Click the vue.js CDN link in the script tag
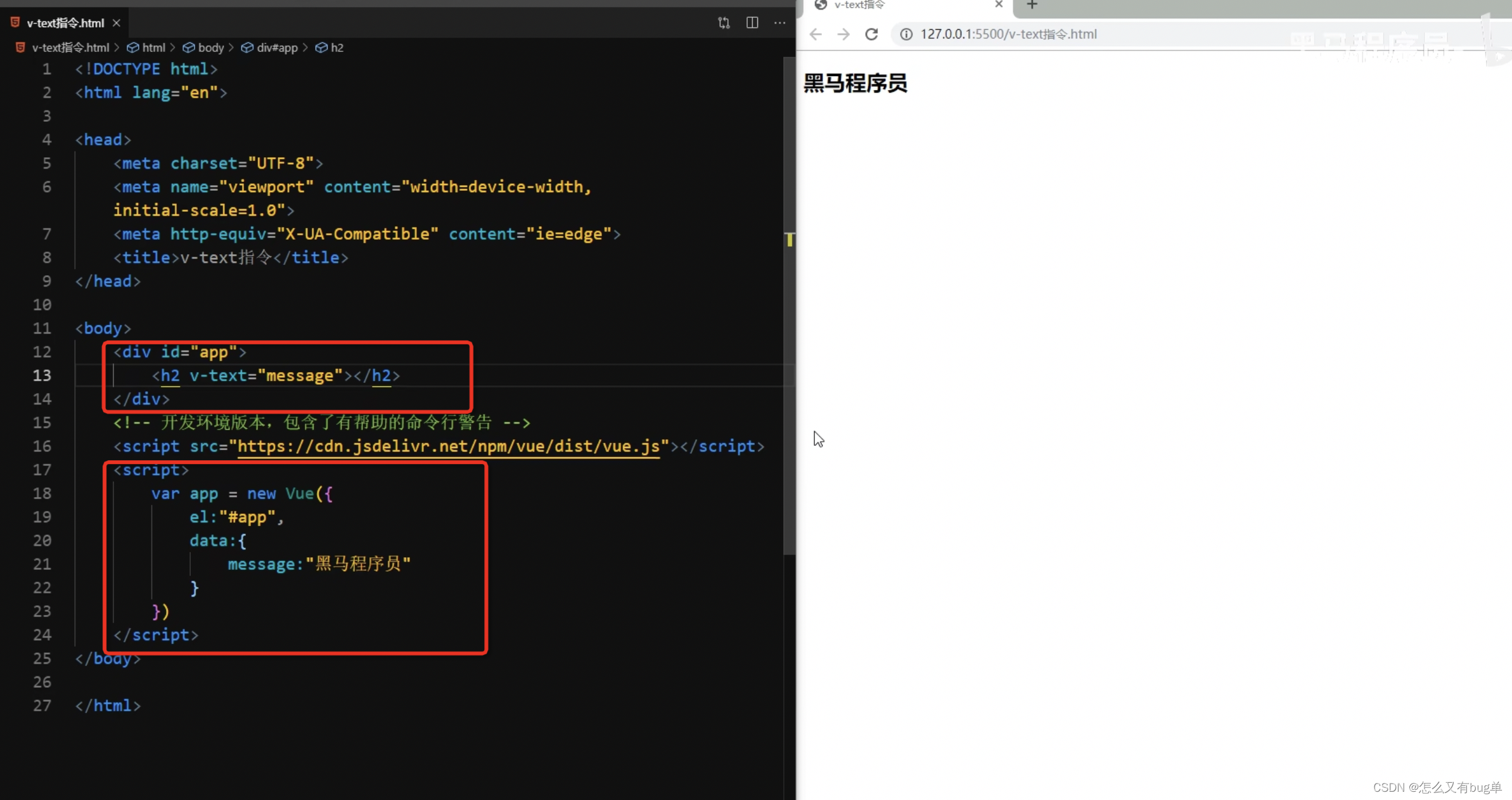 [x=449, y=446]
